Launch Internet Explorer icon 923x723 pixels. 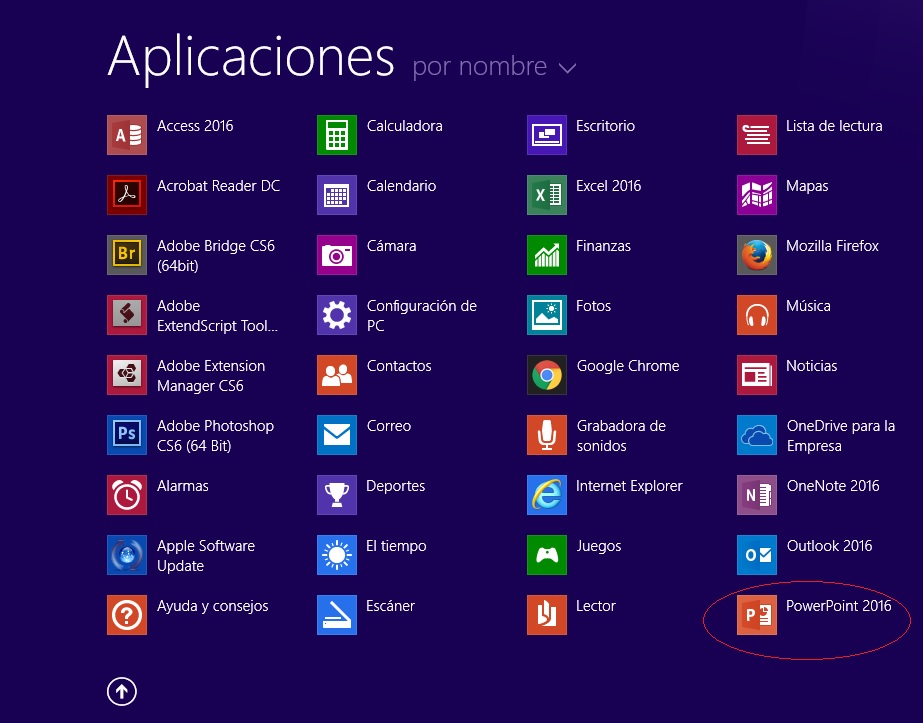click(546, 495)
